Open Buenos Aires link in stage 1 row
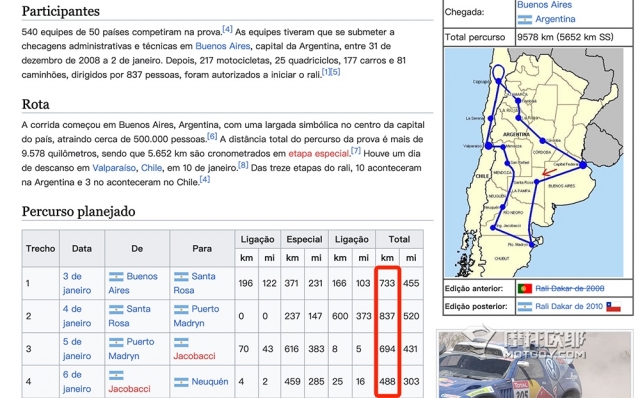 coord(133,283)
